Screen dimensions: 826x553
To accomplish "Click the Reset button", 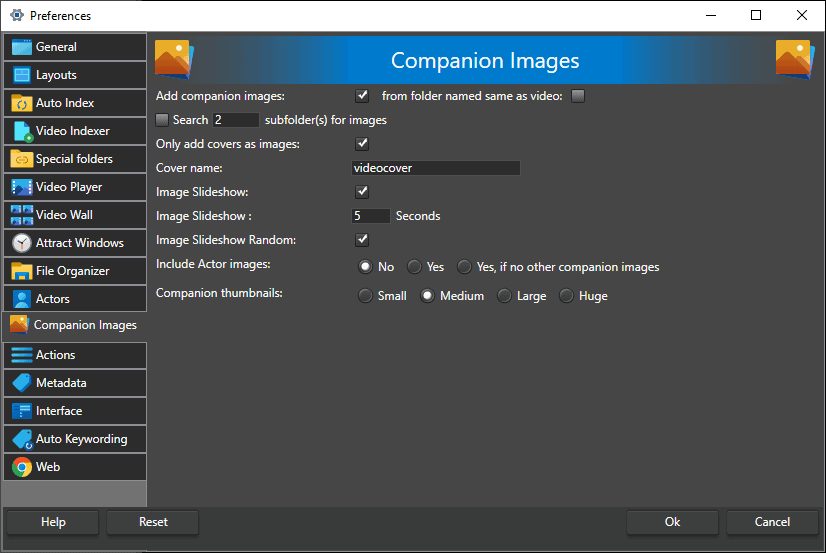I will (153, 522).
